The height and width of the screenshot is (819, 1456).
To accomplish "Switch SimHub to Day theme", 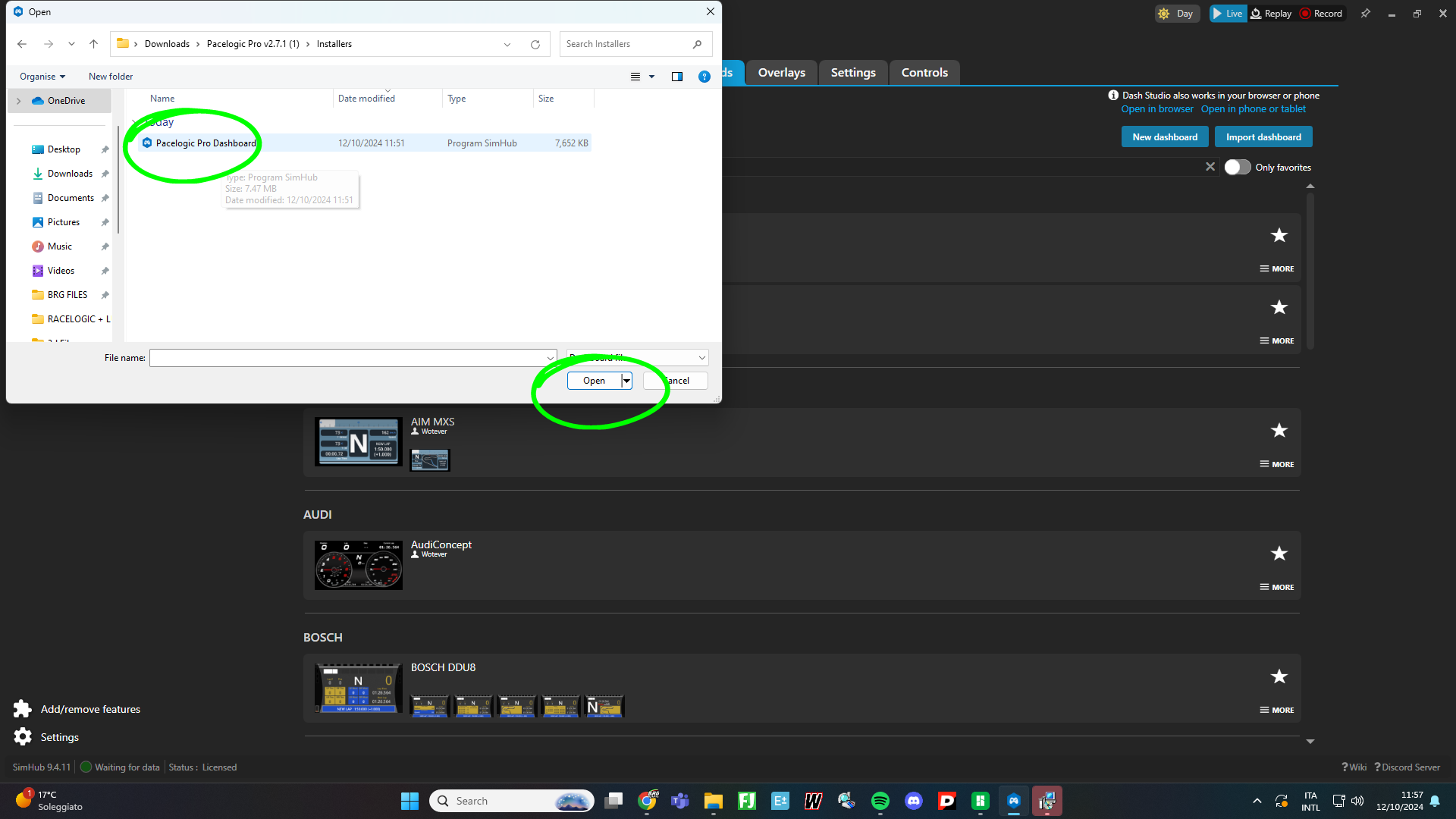I will pos(1177,14).
